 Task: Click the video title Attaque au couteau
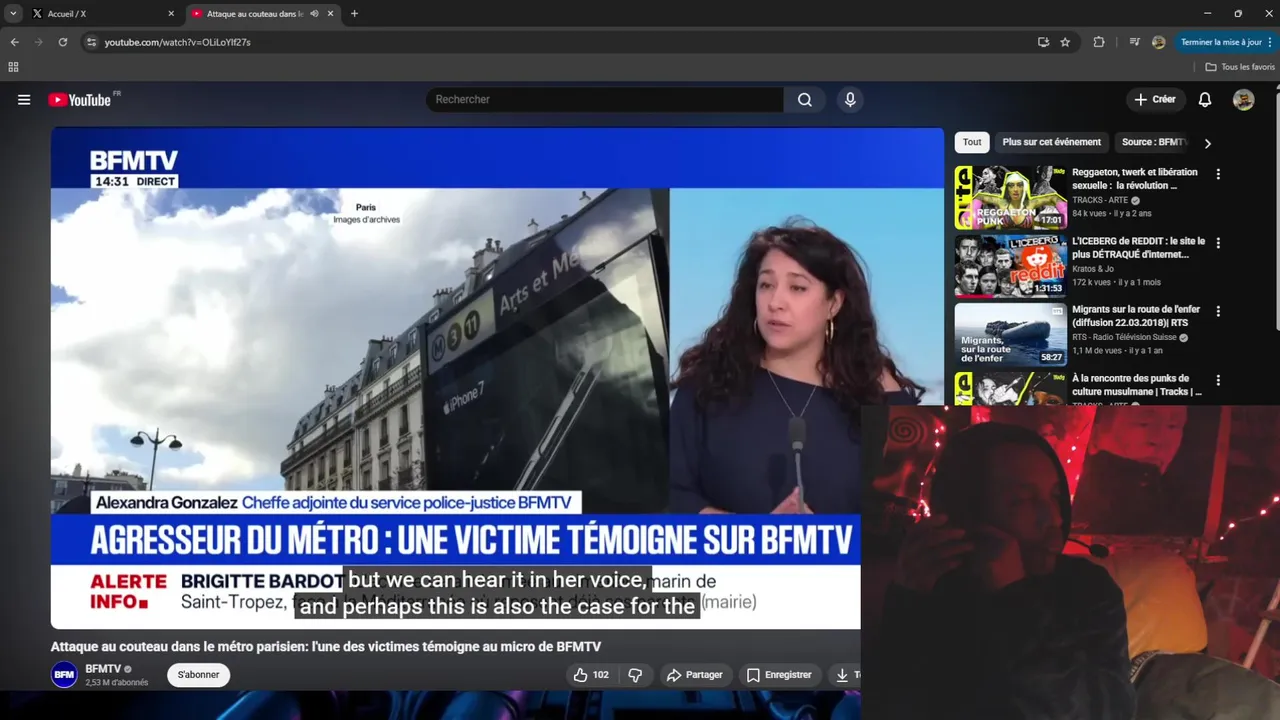click(326, 647)
